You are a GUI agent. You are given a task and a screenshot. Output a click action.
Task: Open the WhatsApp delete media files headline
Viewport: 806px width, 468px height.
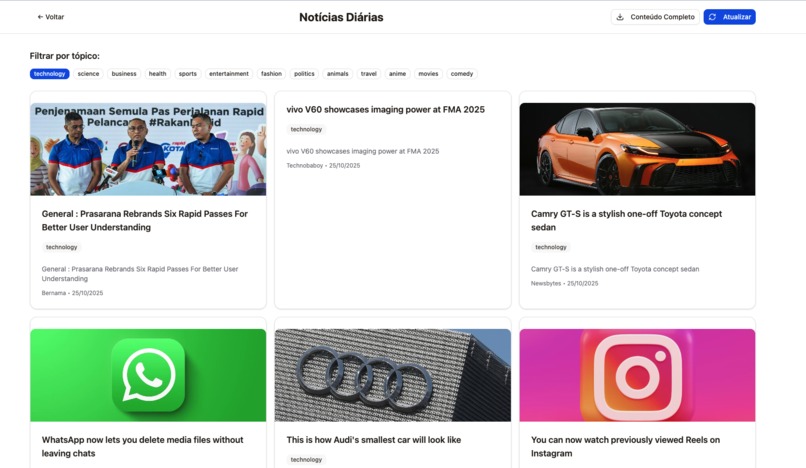[x=142, y=446]
